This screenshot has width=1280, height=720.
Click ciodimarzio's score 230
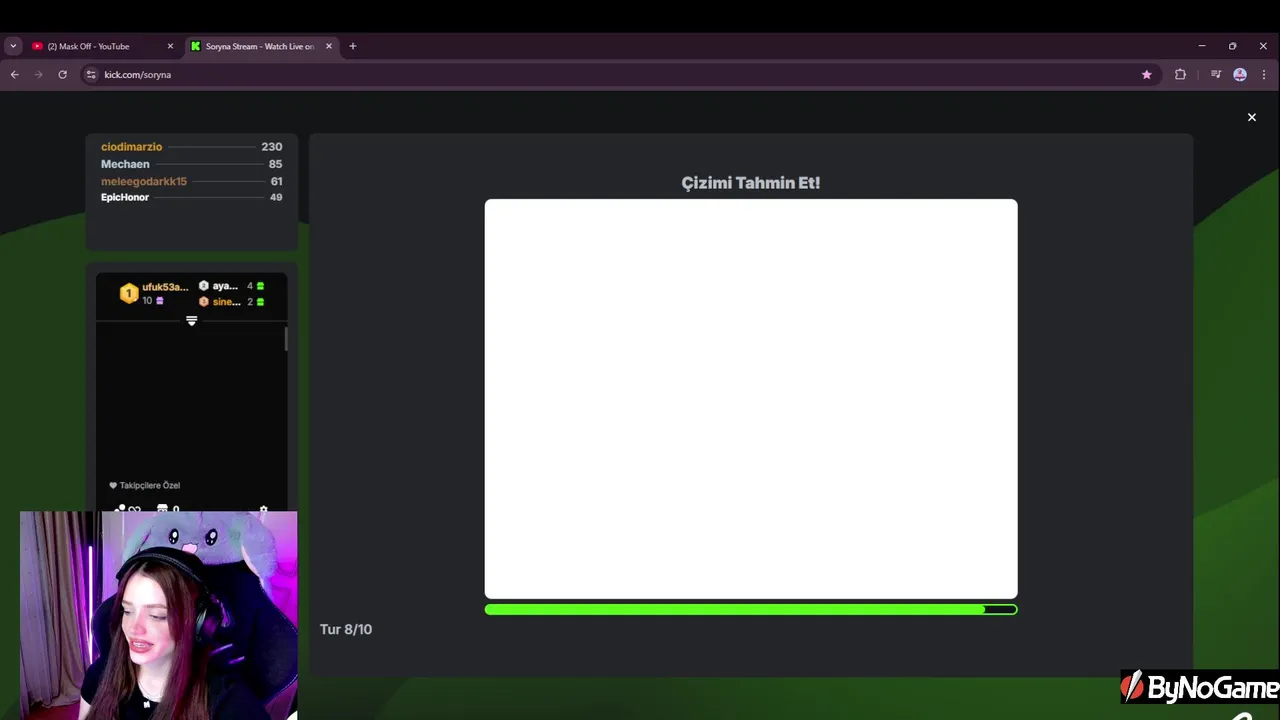(x=271, y=147)
